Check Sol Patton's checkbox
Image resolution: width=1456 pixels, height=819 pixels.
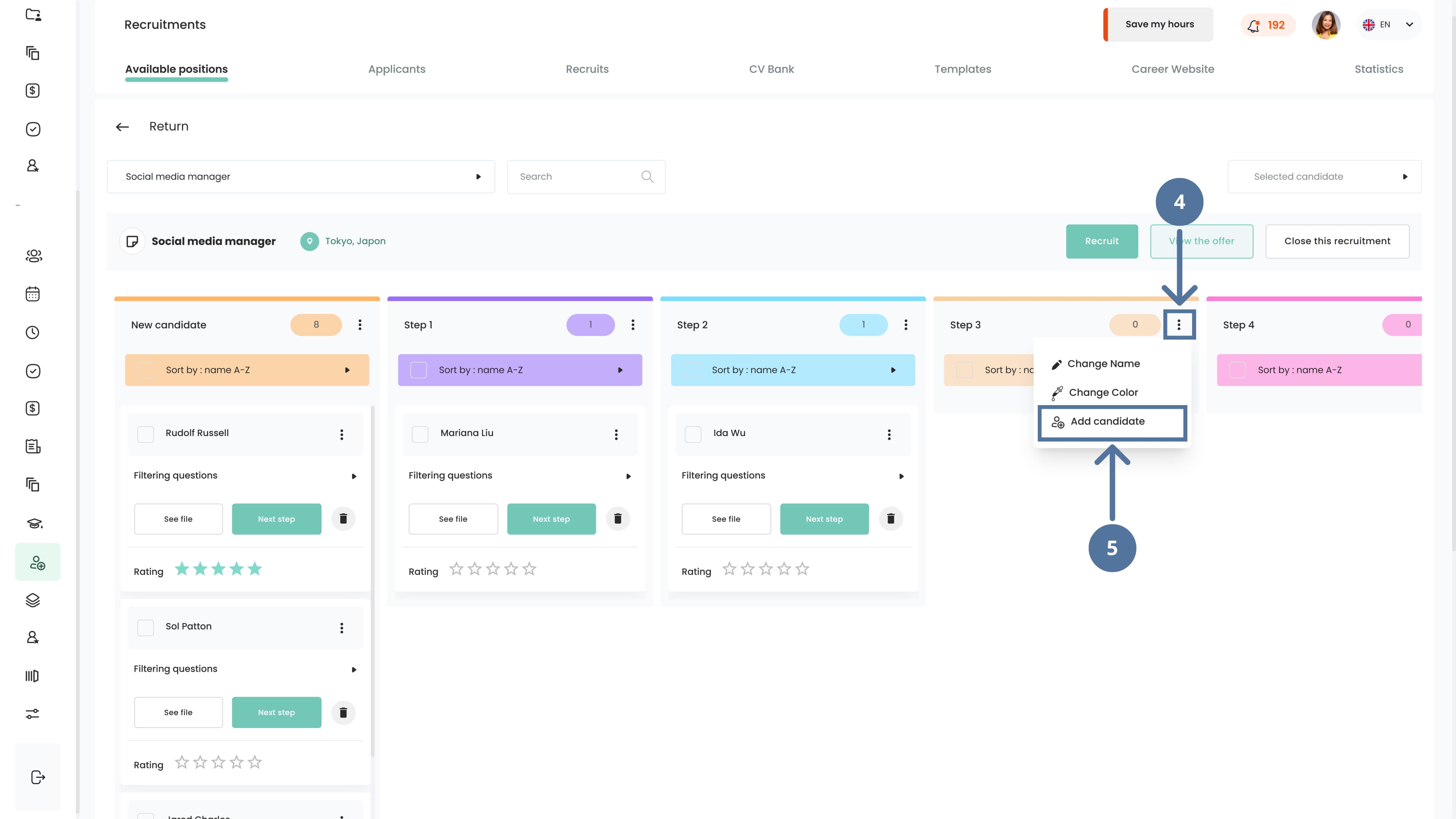point(146,628)
